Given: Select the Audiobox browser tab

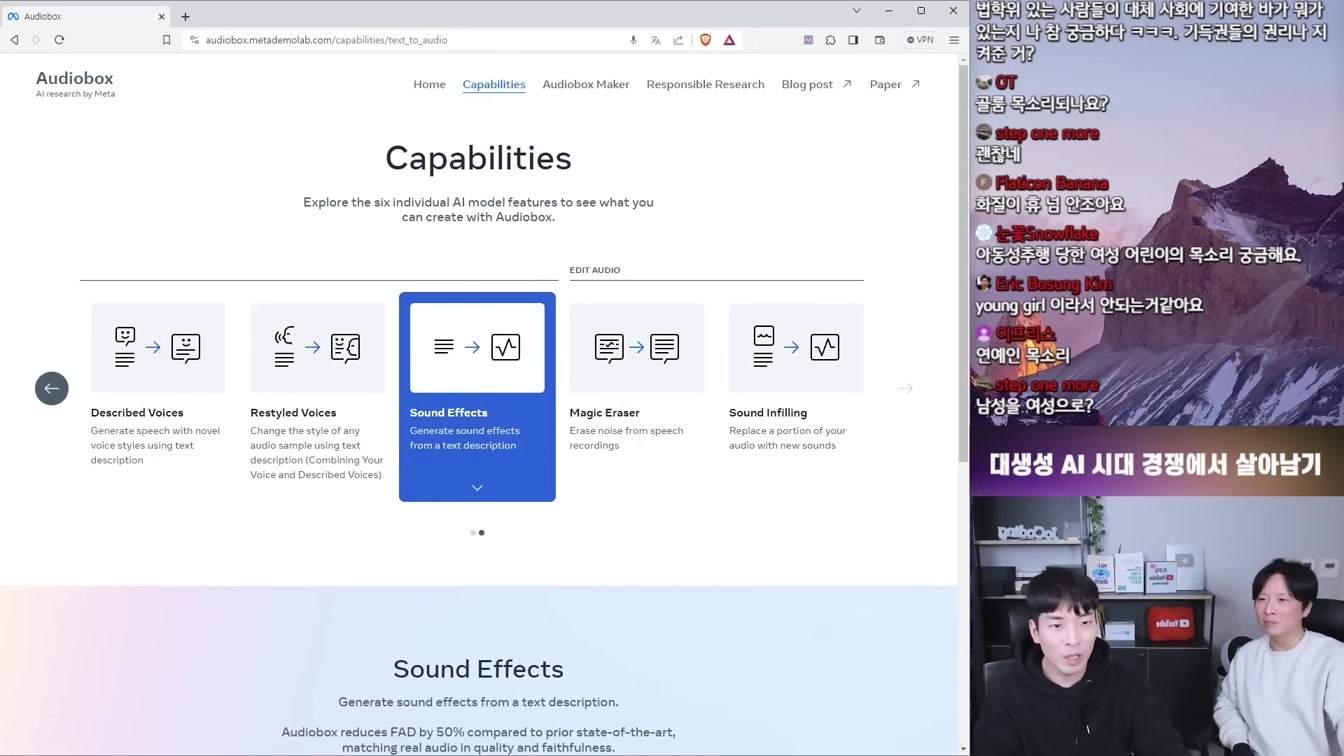Looking at the screenshot, I should click(x=87, y=16).
